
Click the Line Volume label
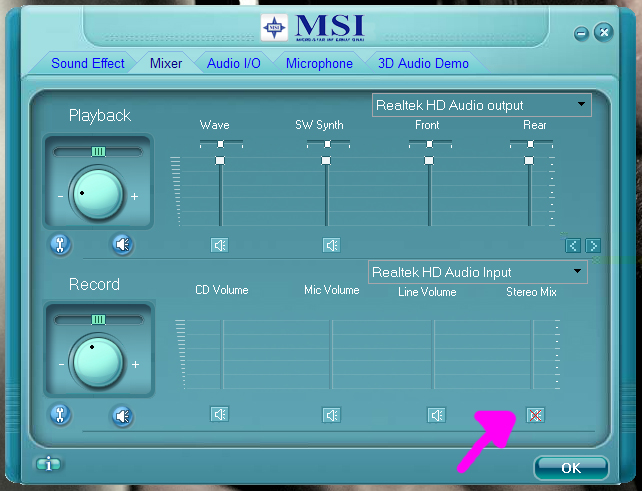click(427, 292)
